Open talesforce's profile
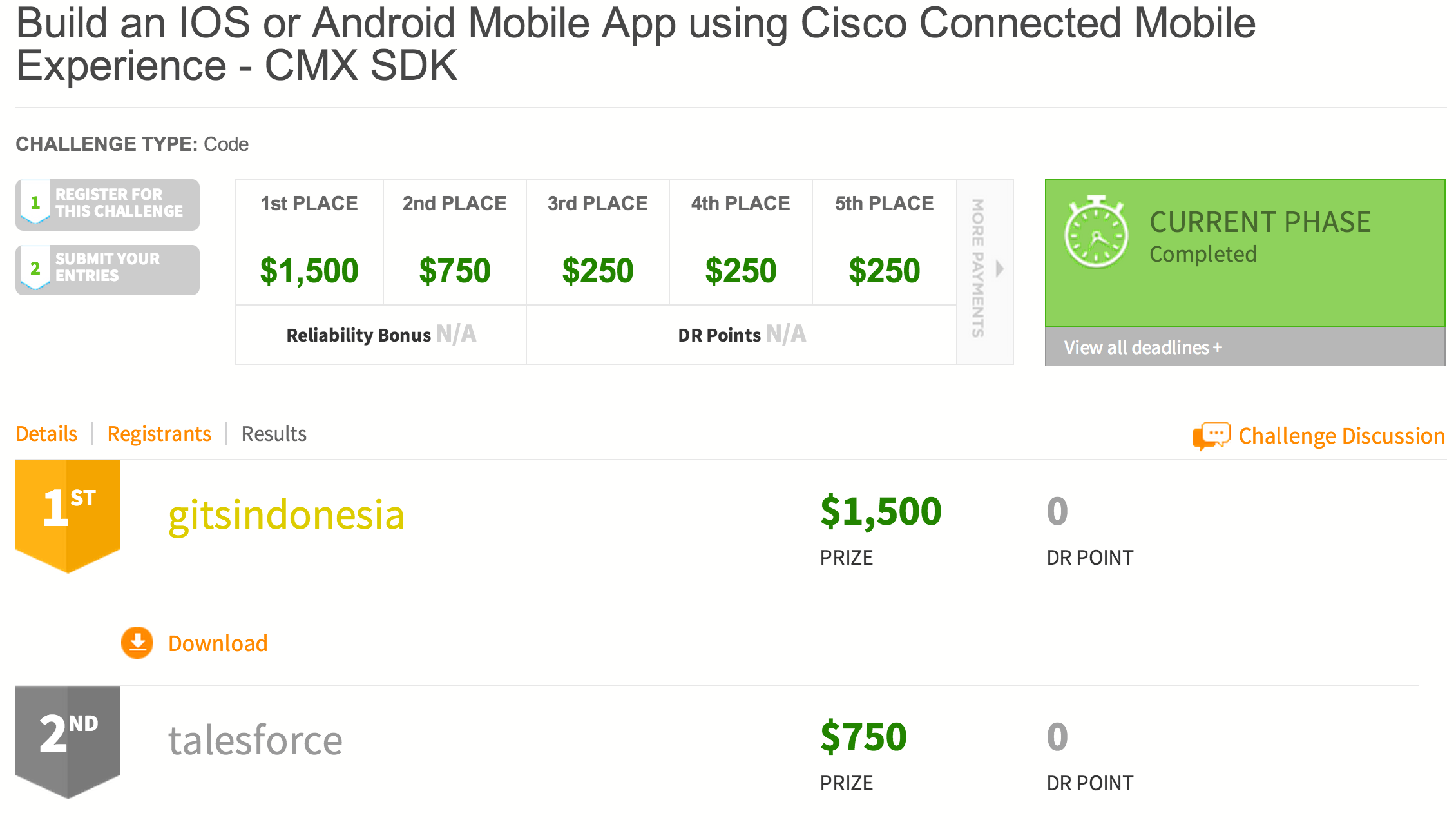1456x829 pixels. (255, 740)
